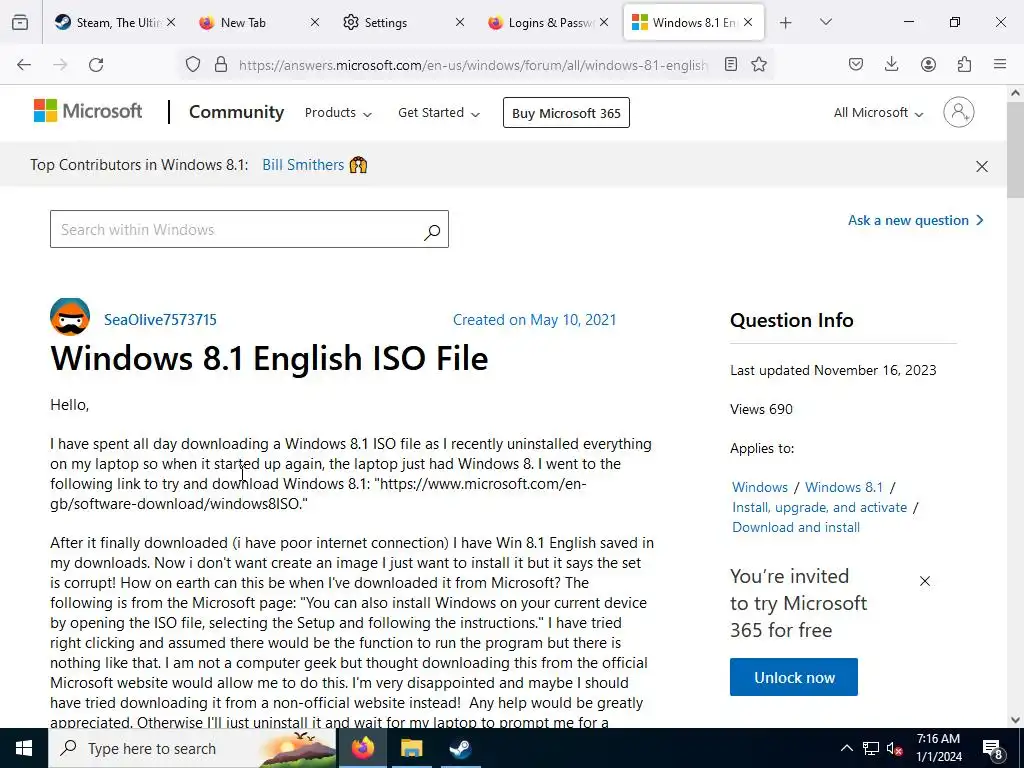Click the address bar URL

(x=473, y=65)
